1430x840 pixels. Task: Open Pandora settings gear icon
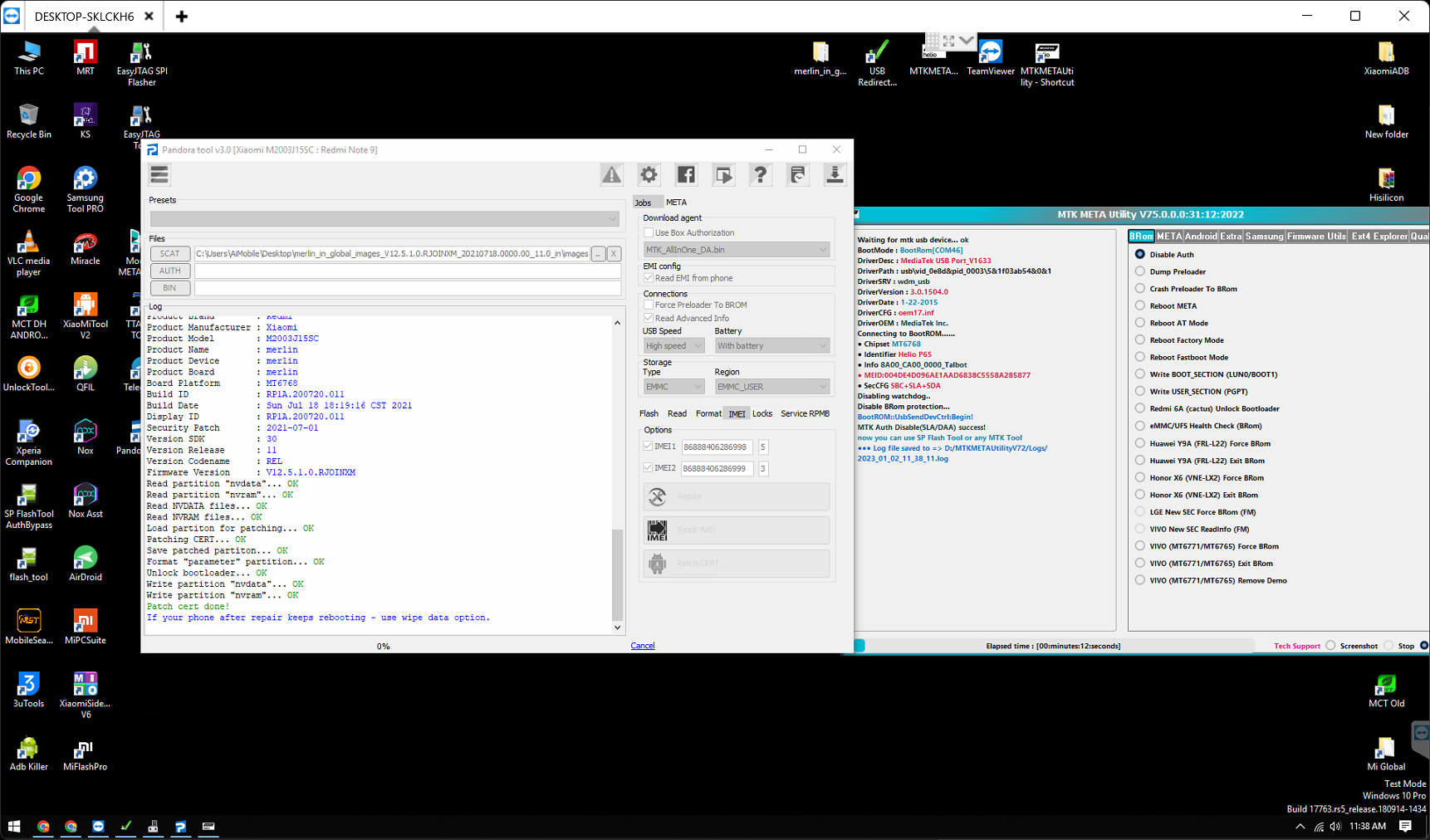click(x=649, y=174)
